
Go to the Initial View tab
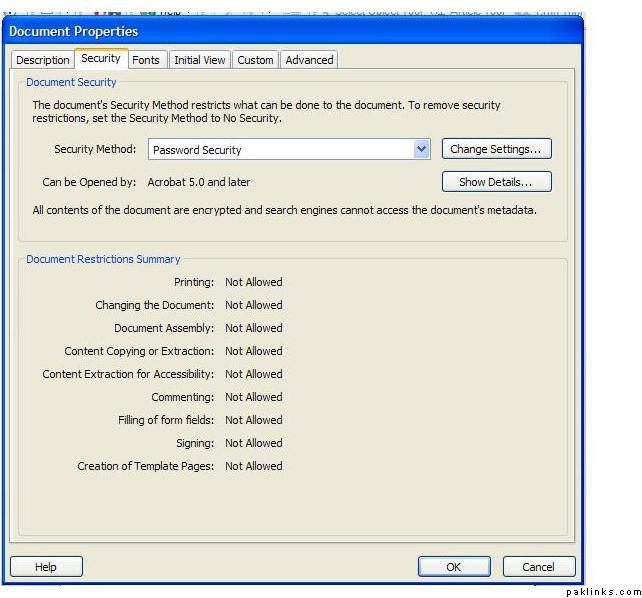pos(200,60)
